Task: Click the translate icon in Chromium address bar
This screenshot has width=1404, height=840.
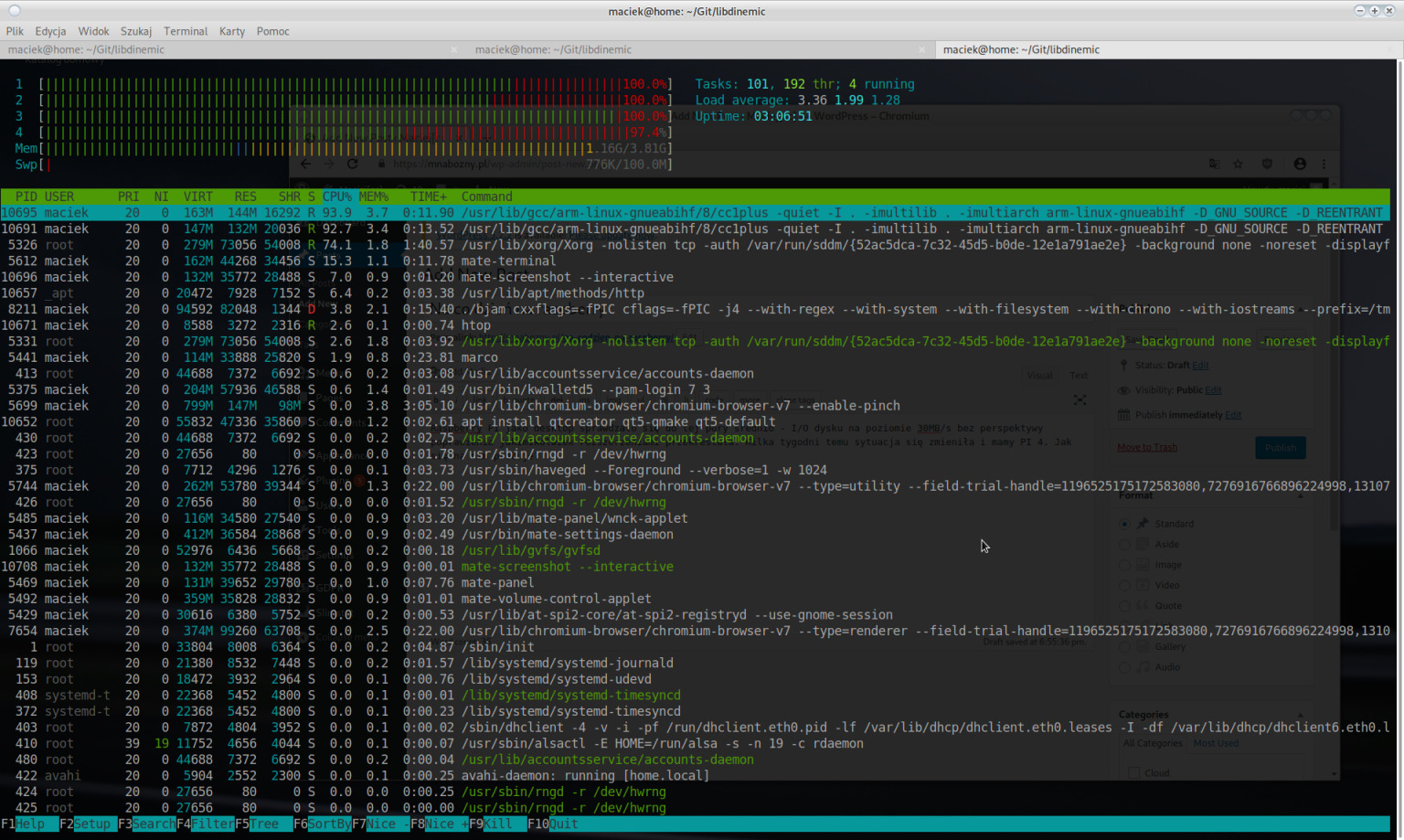Action: 1214,165
